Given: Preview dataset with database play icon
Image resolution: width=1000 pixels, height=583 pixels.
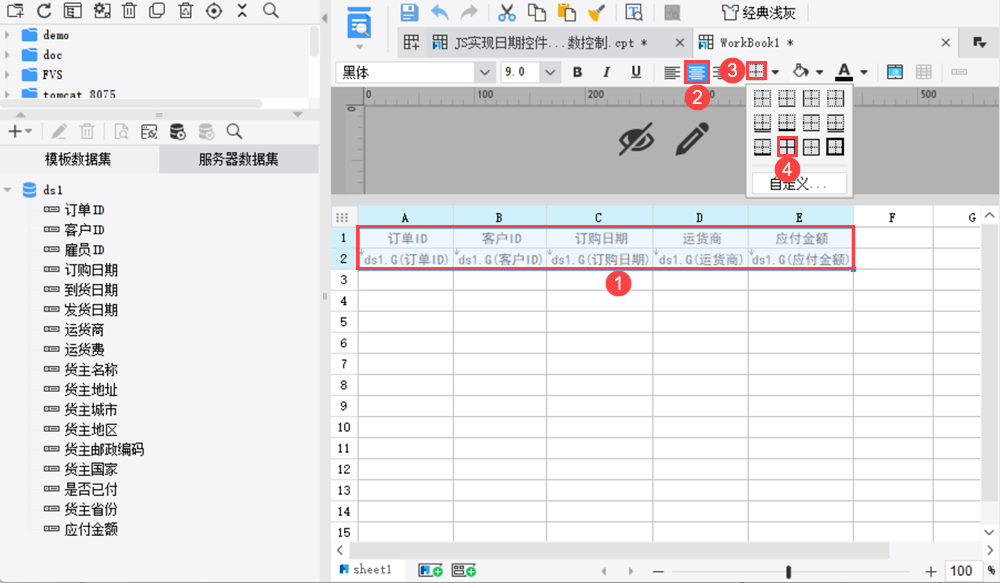Looking at the screenshot, I should tap(177, 131).
